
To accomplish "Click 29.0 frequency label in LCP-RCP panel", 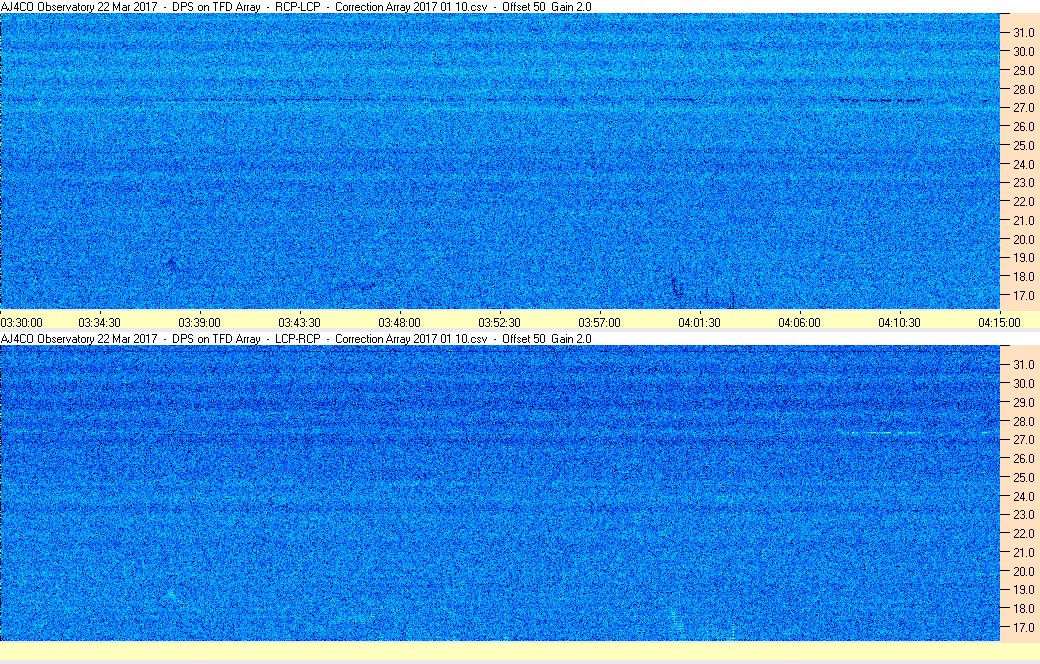I will [1023, 402].
